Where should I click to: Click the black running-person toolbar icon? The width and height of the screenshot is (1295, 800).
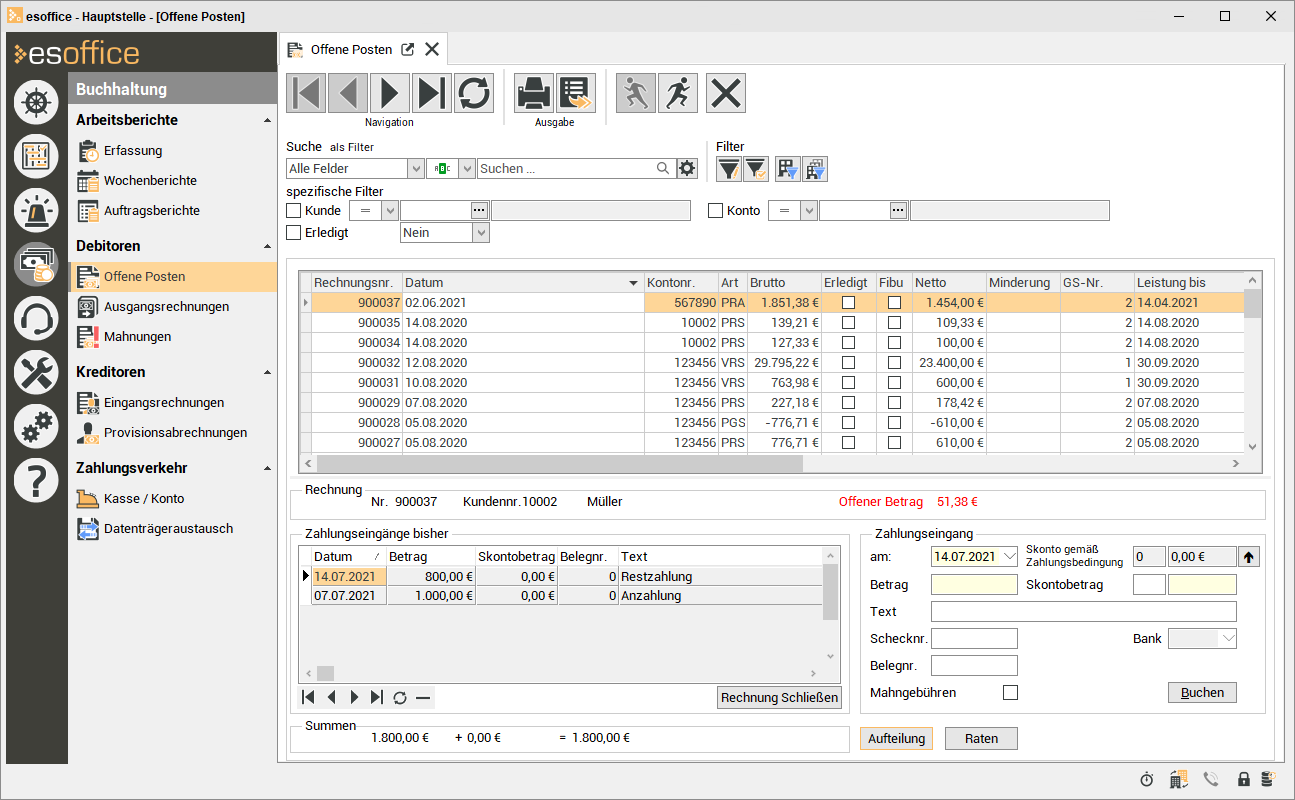point(678,93)
